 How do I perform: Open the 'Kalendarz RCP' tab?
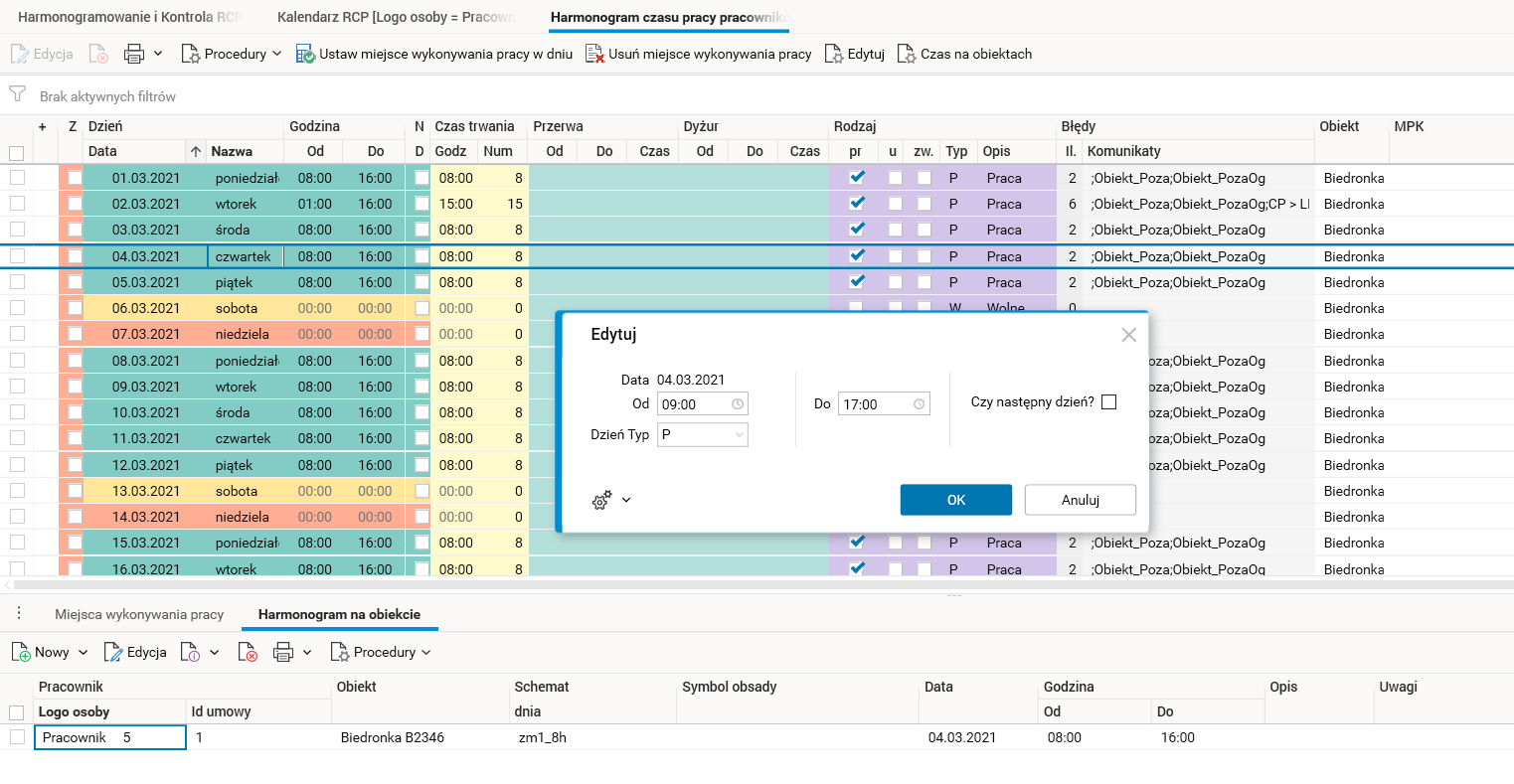(x=394, y=17)
